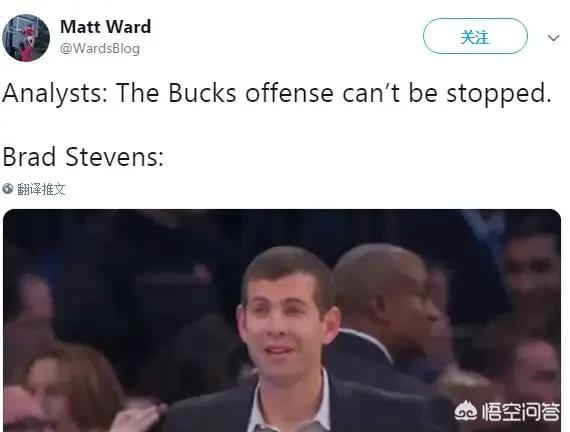The height and width of the screenshot is (432, 570).
Task: Click the word "stopped." in the tweet
Action: 499,94
